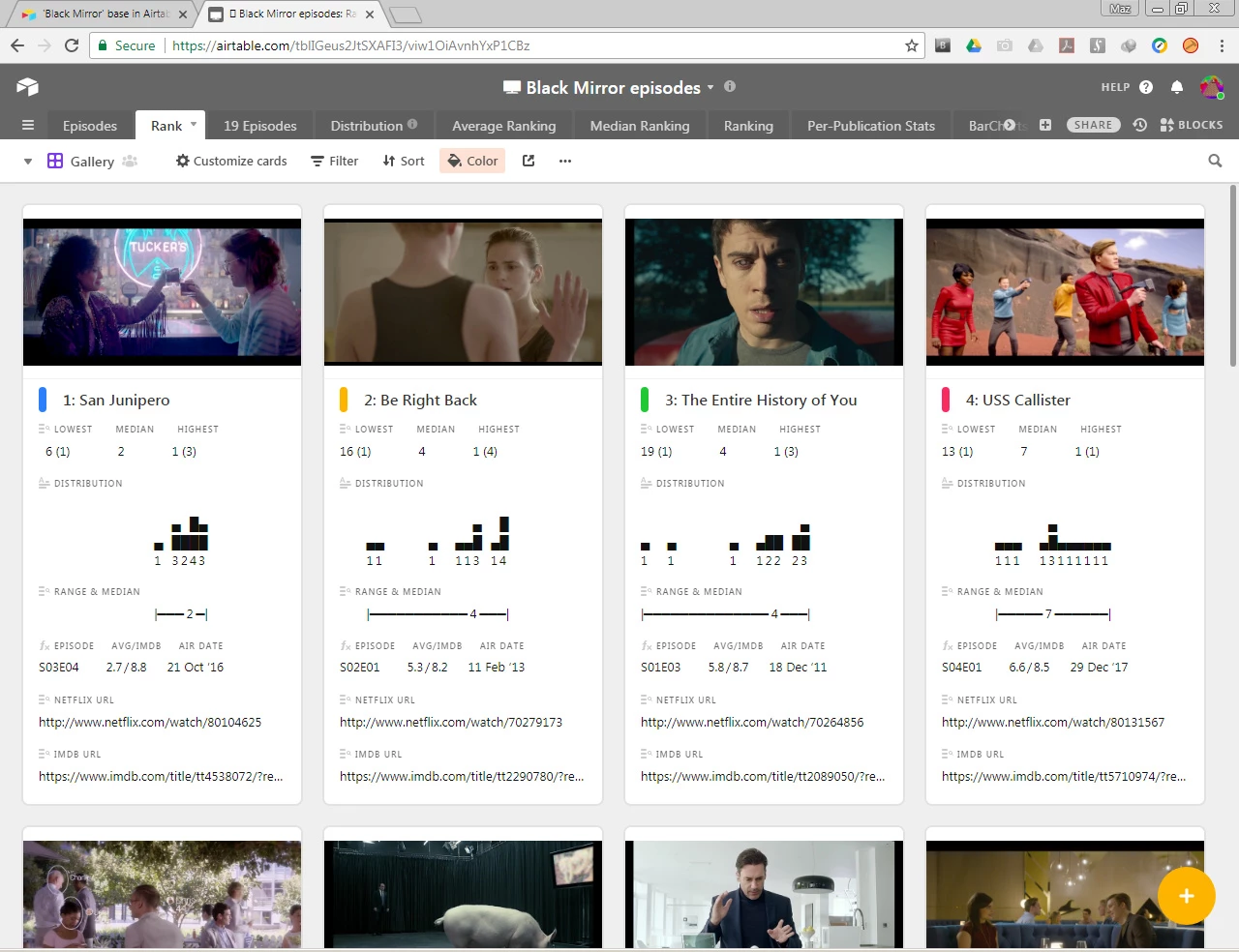Click the Airtable home logo icon
Image resolution: width=1239 pixels, height=952 pixels.
[x=27, y=87]
